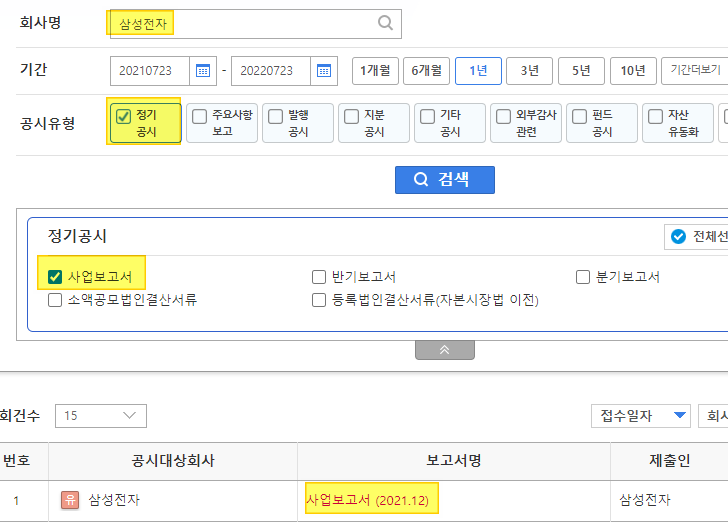
Task: Click the 삼성전자 company link in results
Action: (x=114, y=500)
